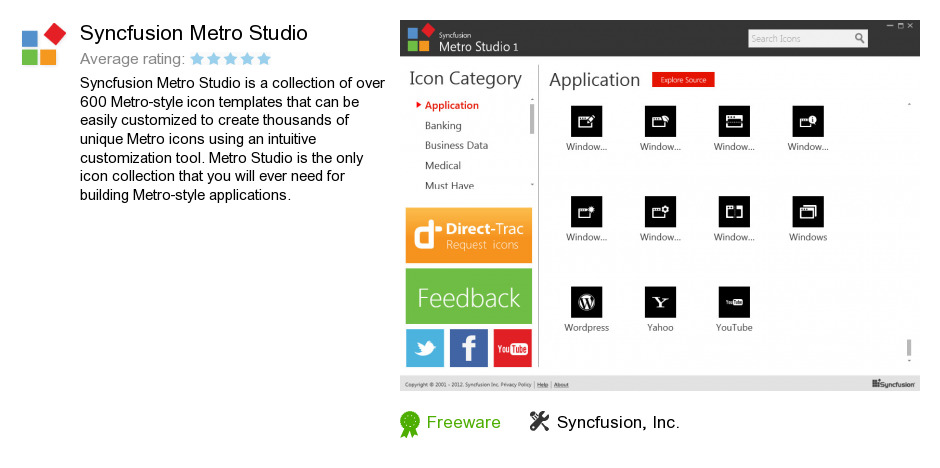Click the Metro Studio logo in title bar
The width and height of the screenshot is (940, 468).
coord(421,37)
